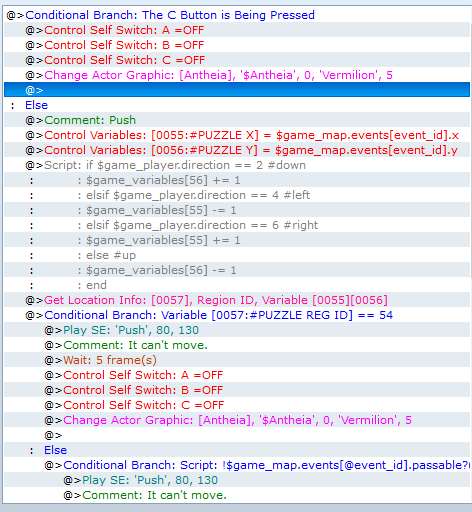Select Play SE 'Push' line under the Variable == 54 branch

(237, 330)
